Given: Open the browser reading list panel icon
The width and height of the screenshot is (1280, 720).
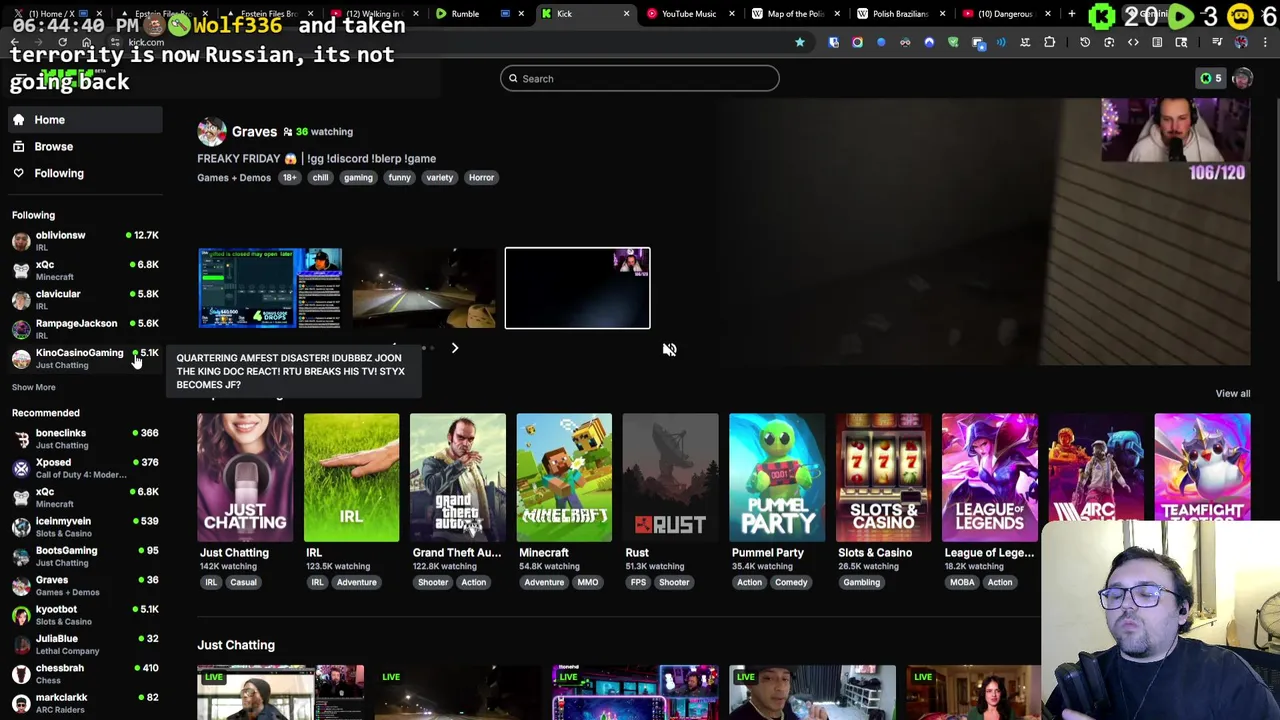Looking at the screenshot, I should pos(1157,42).
